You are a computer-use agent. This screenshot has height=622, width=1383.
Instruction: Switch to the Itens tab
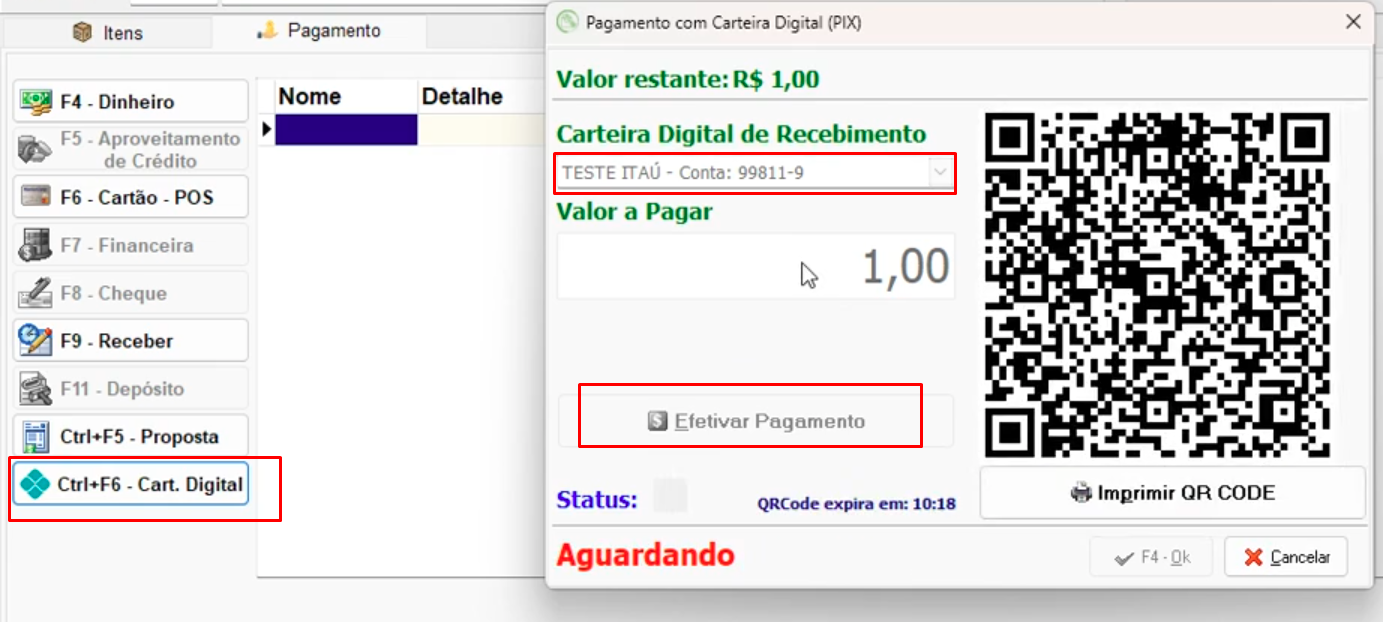tap(107, 32)
